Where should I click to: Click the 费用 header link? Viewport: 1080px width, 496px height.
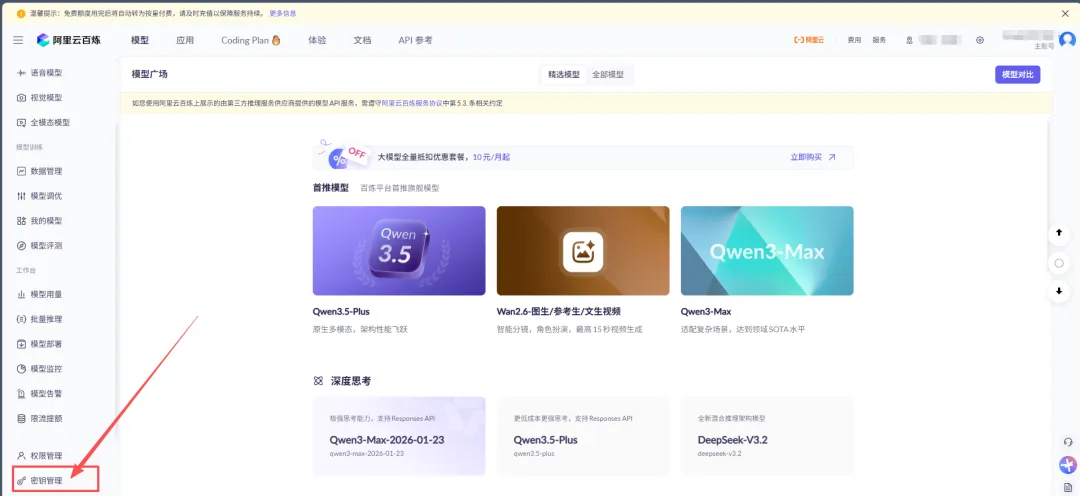point(854,40)
